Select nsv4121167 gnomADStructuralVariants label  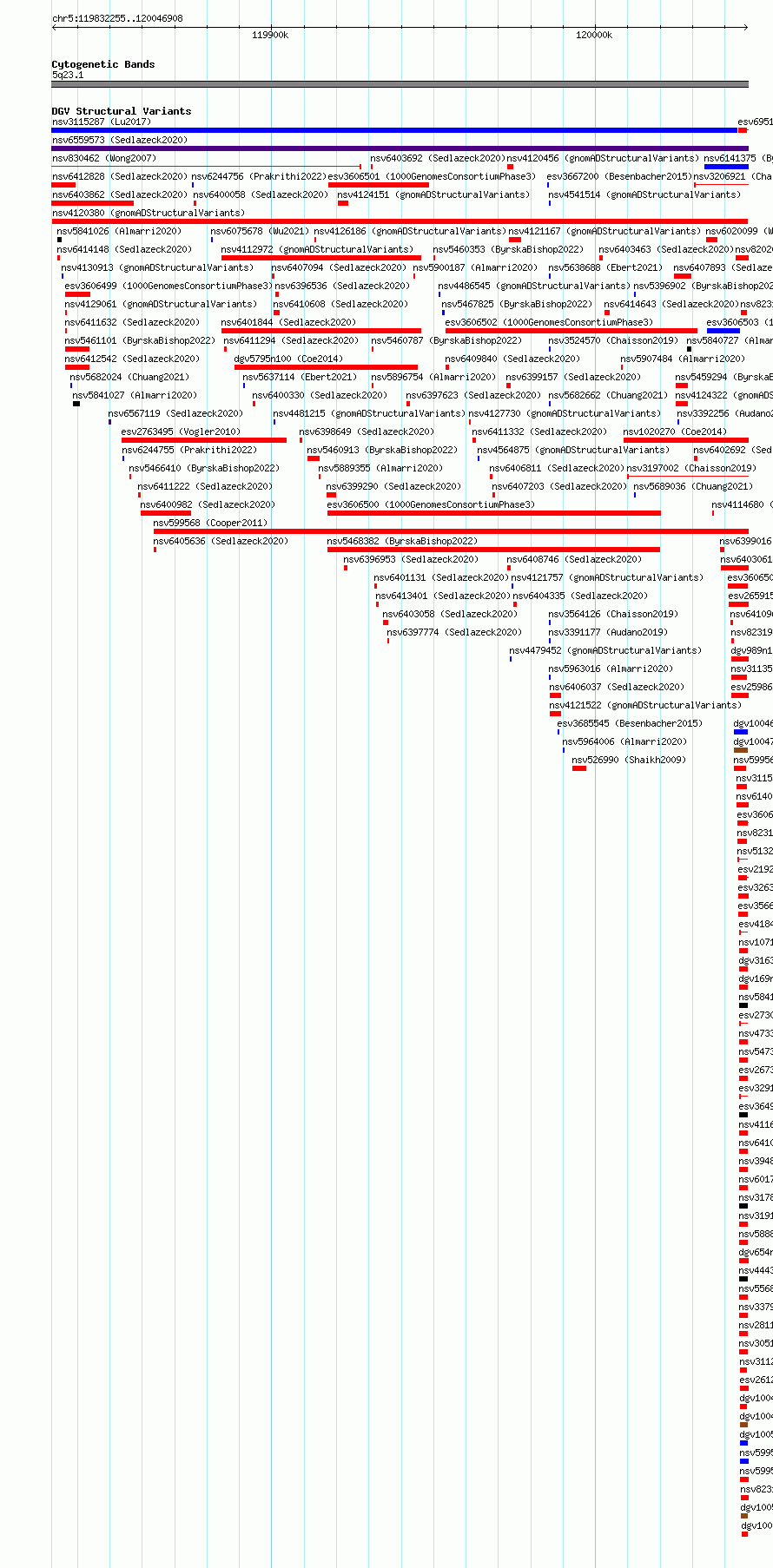(x=605, y=231)
